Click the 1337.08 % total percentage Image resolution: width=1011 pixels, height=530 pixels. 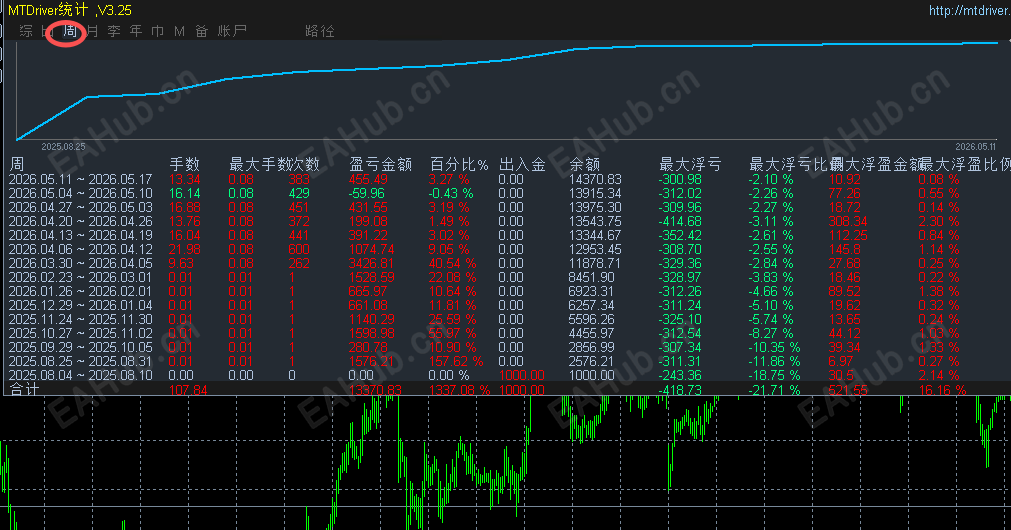pos(460,389)
